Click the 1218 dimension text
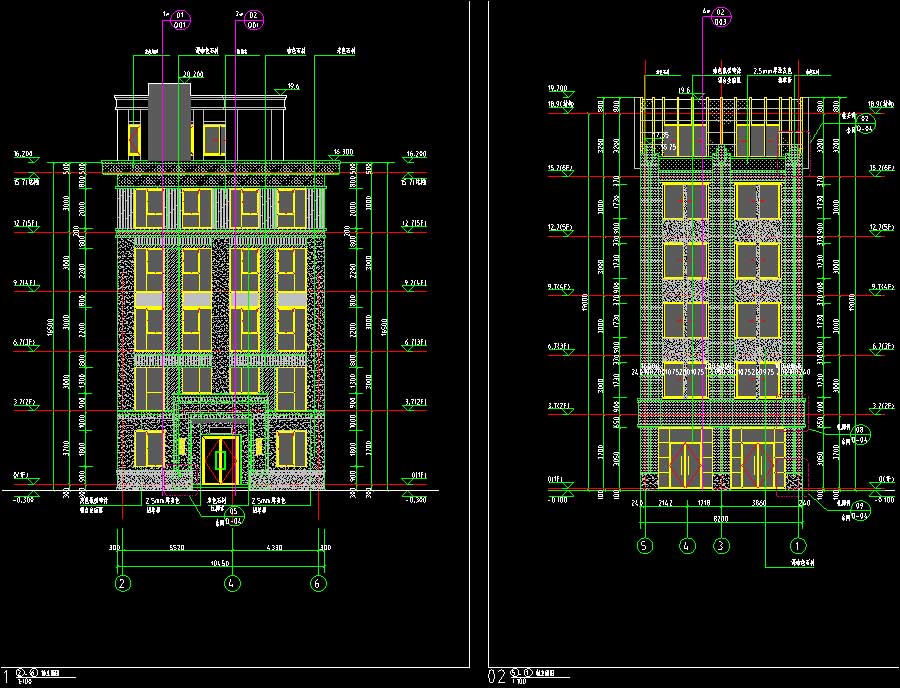Viewport: 900px width, 688px height. tap(704, 503)
